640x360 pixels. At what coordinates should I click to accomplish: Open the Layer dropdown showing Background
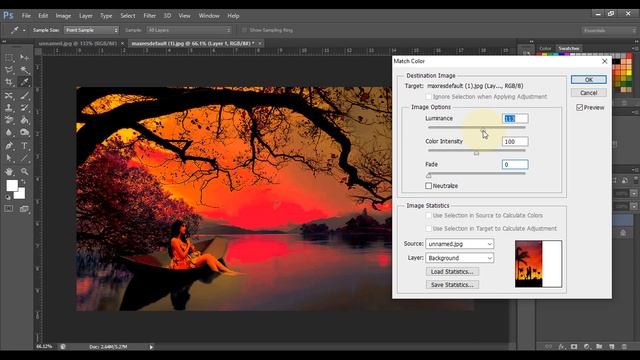coord(460,258)
